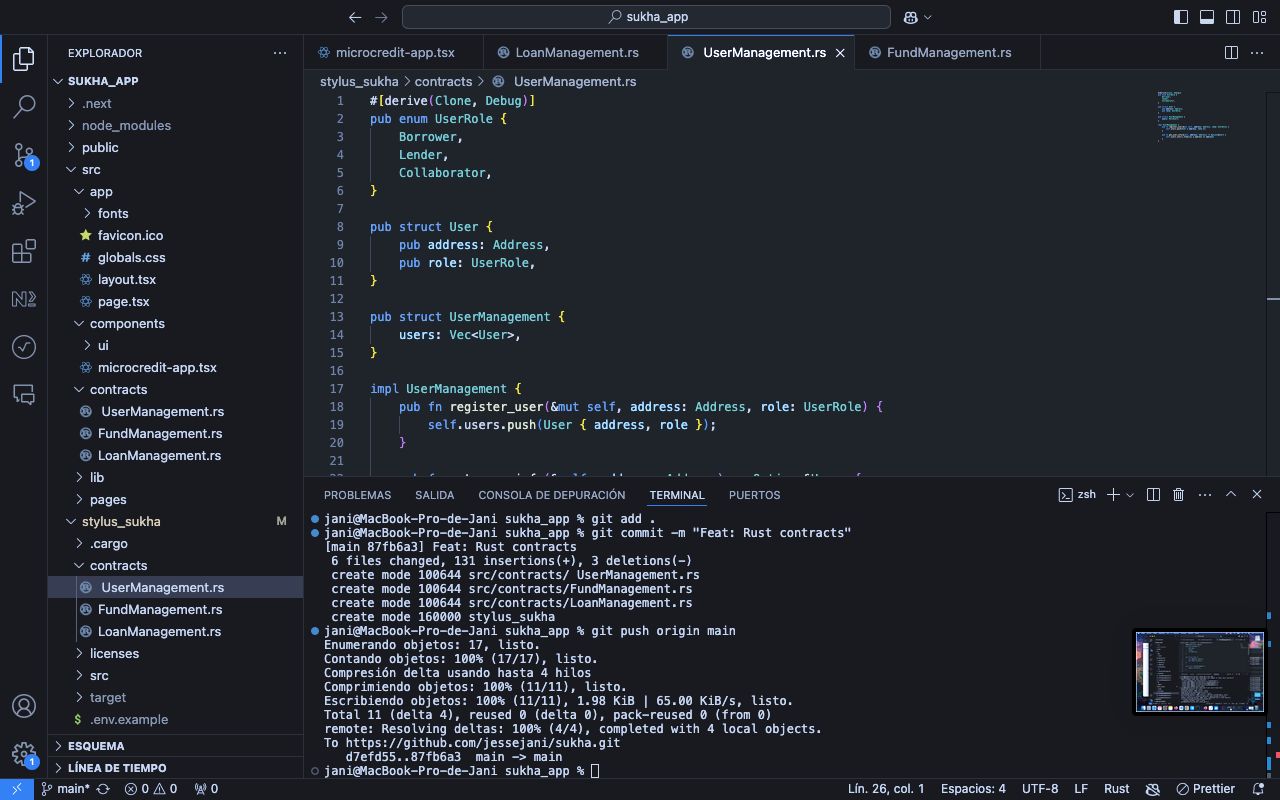Open the Search view in activity bar
The image size is (1280, 800).
click(24, 107)
